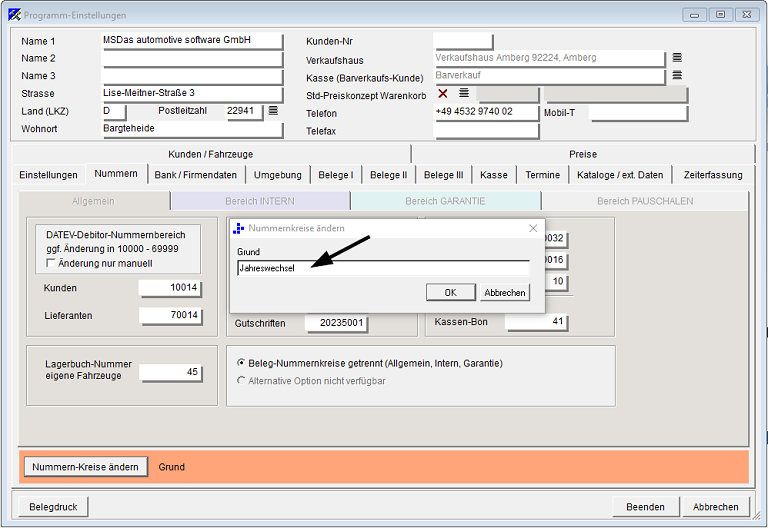Click the Lieferanten number field 70014
The width and height of the screenshot is (768, 528).
click(170, 315)
